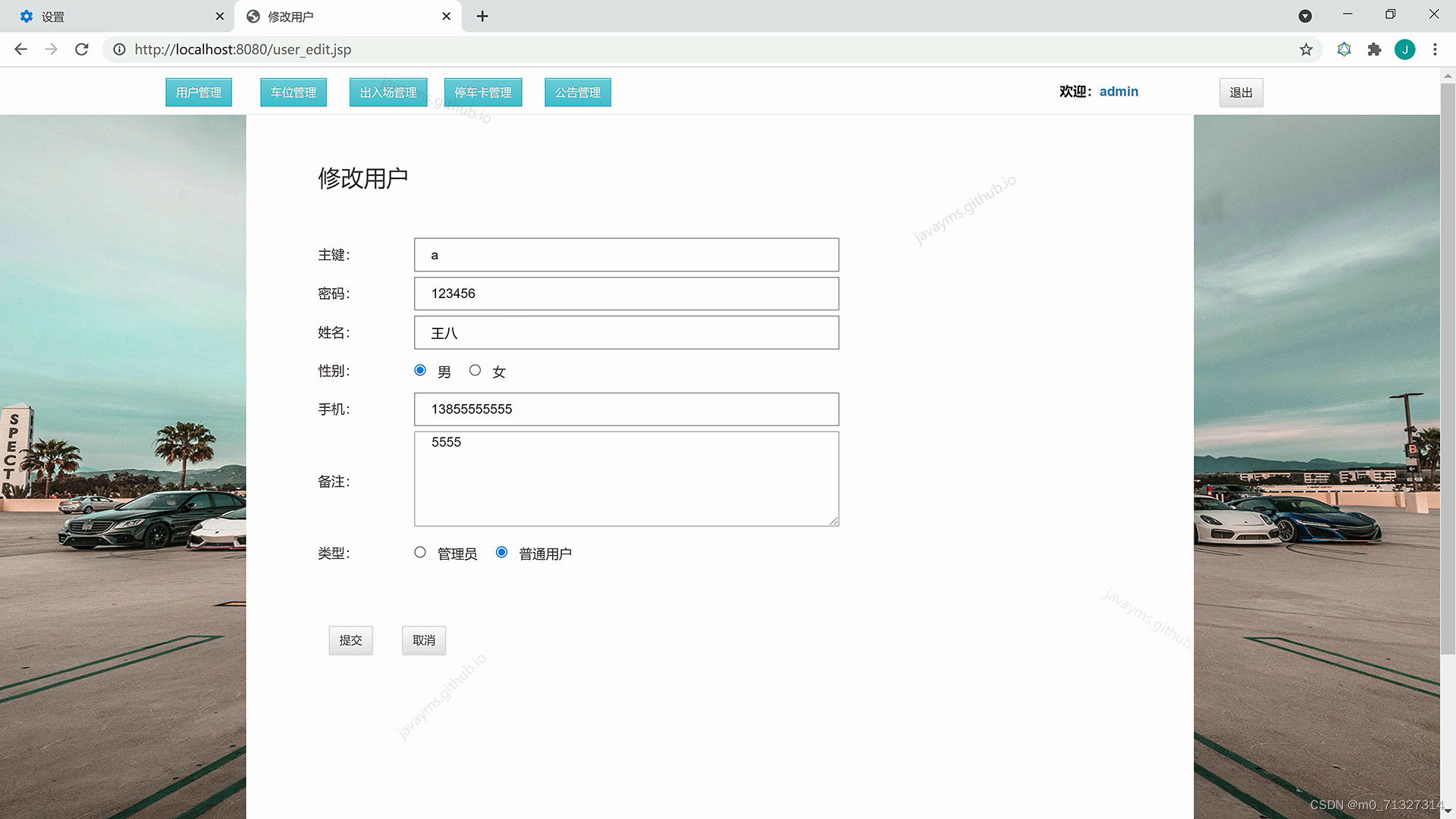Image resolution: width=1456 pixels, height=819 pixels.
Task: Select the 女 gender radio button
Action: (475, 370)
